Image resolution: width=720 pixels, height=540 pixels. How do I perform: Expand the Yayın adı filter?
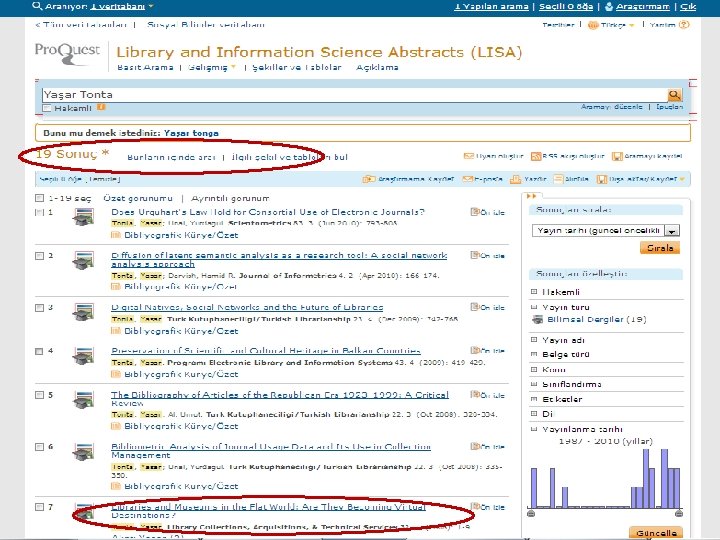pyautogui.click(x=534, y=340)
